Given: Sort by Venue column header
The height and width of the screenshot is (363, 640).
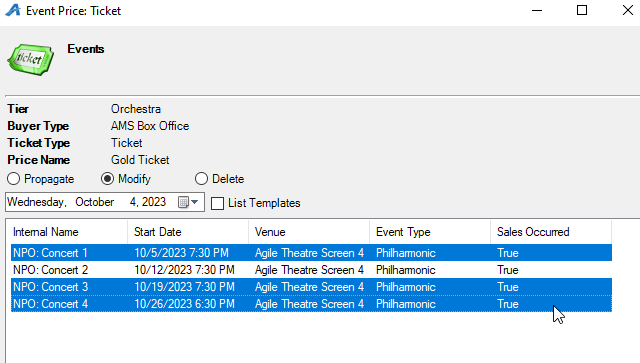Looking at the screenshot, I should (309, 232).
